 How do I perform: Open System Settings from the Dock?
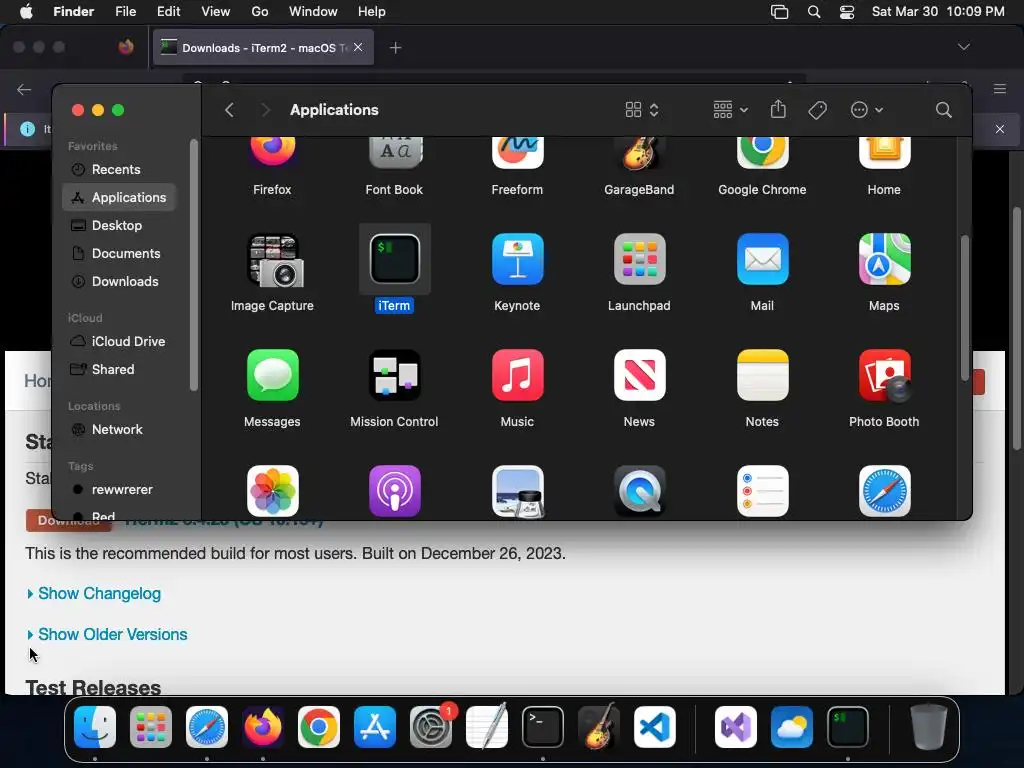click(x=431, y=727)
